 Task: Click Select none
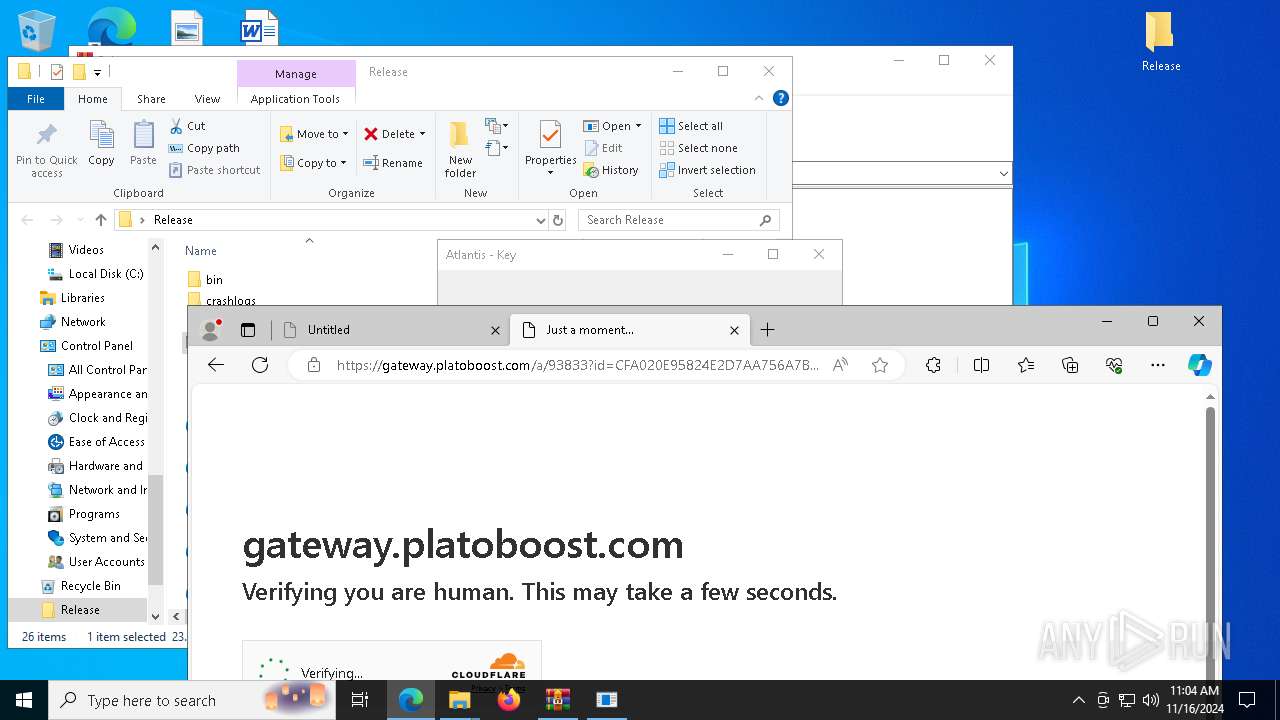[x=698, y=148]
